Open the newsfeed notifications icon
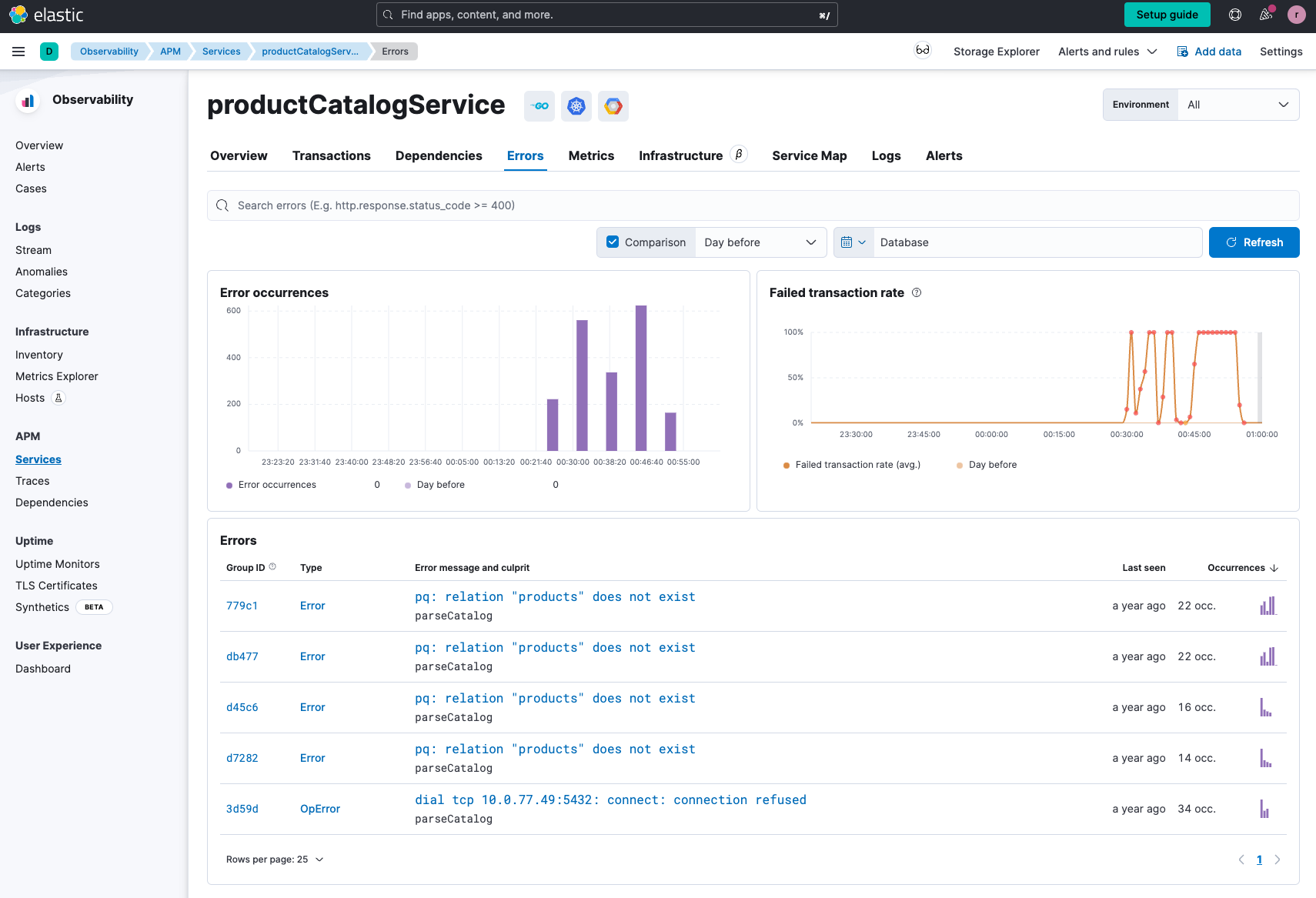Screen dimensions: 1316x898 1265,15
